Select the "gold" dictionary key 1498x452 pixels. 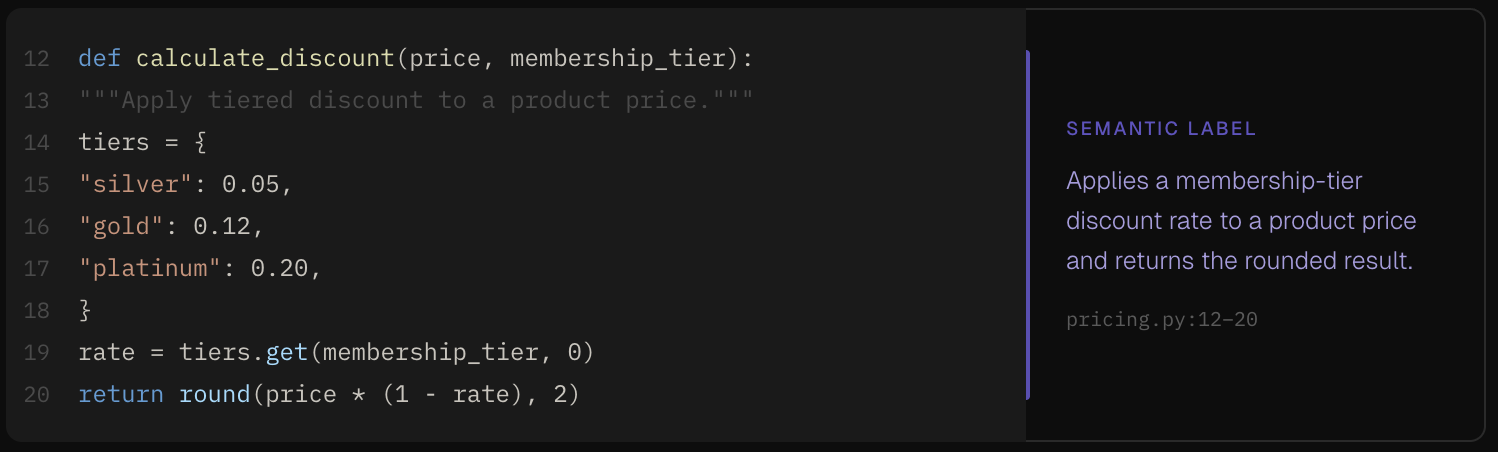coord(121,227)
